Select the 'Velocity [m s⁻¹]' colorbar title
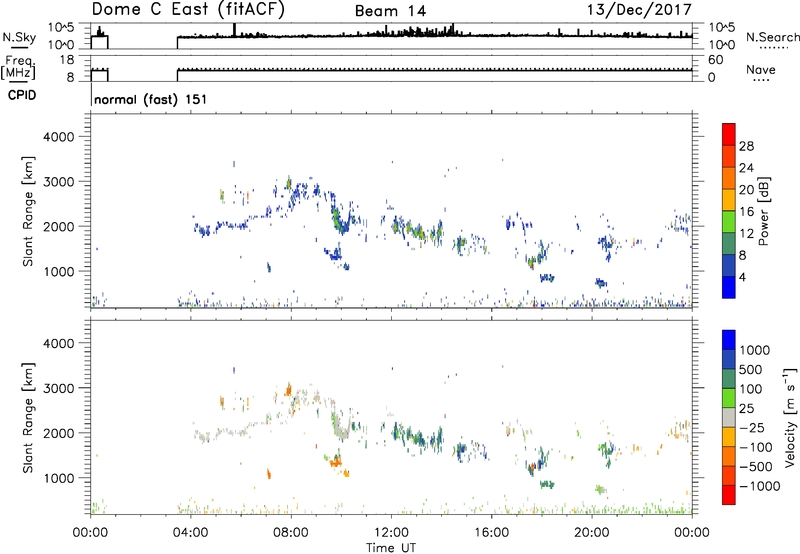Viewport: 800px width, 554px height. [x=790, y=417]
